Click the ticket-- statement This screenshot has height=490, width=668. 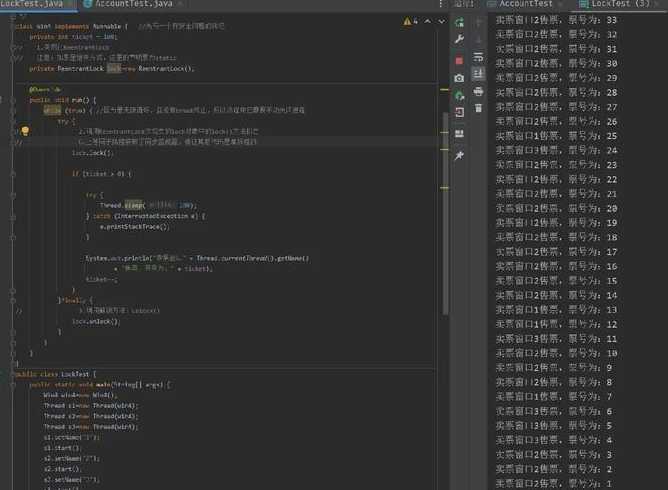pyautogui.click(x=102, y=280)
